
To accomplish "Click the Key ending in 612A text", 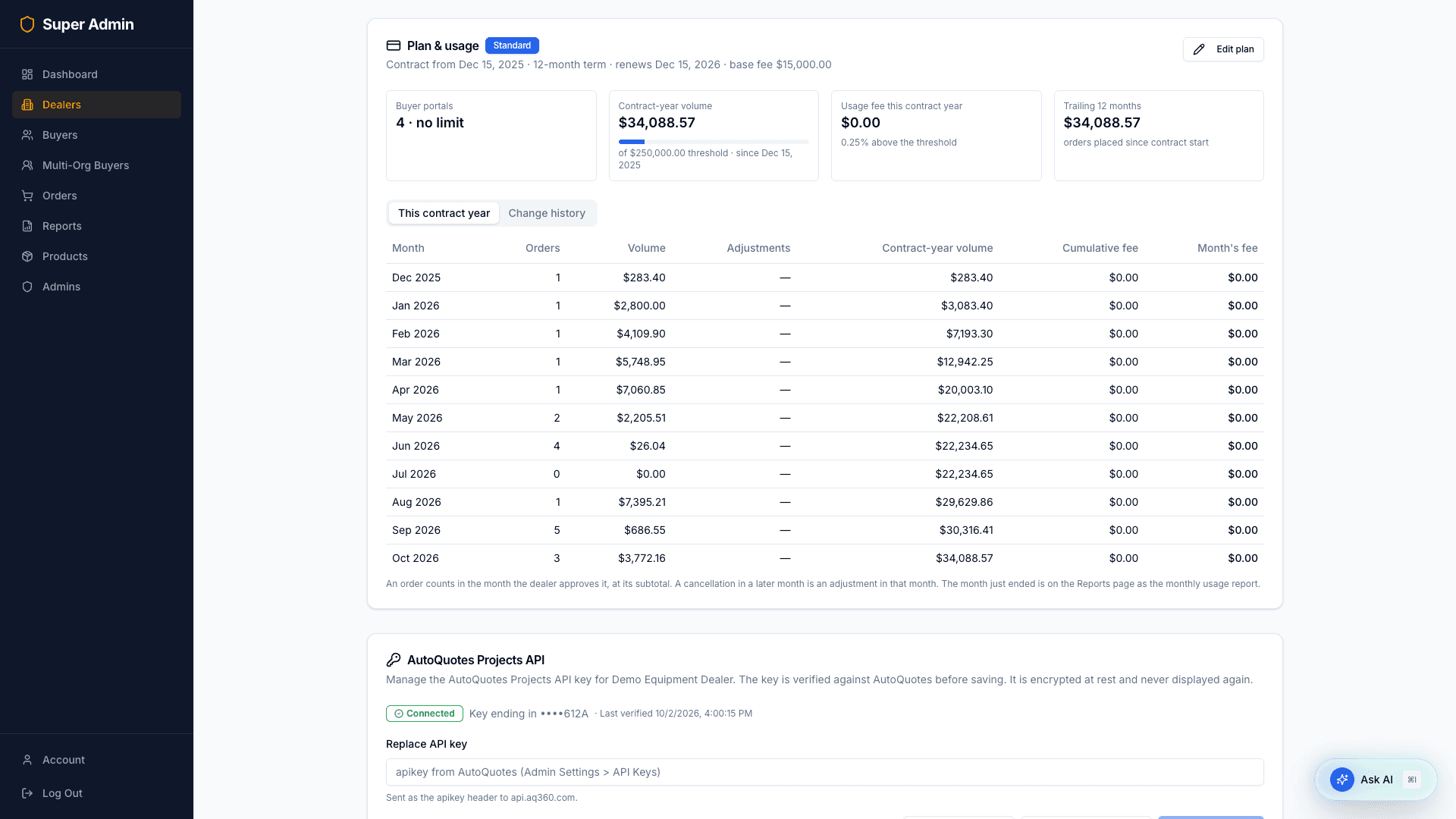I will point(529,714).
